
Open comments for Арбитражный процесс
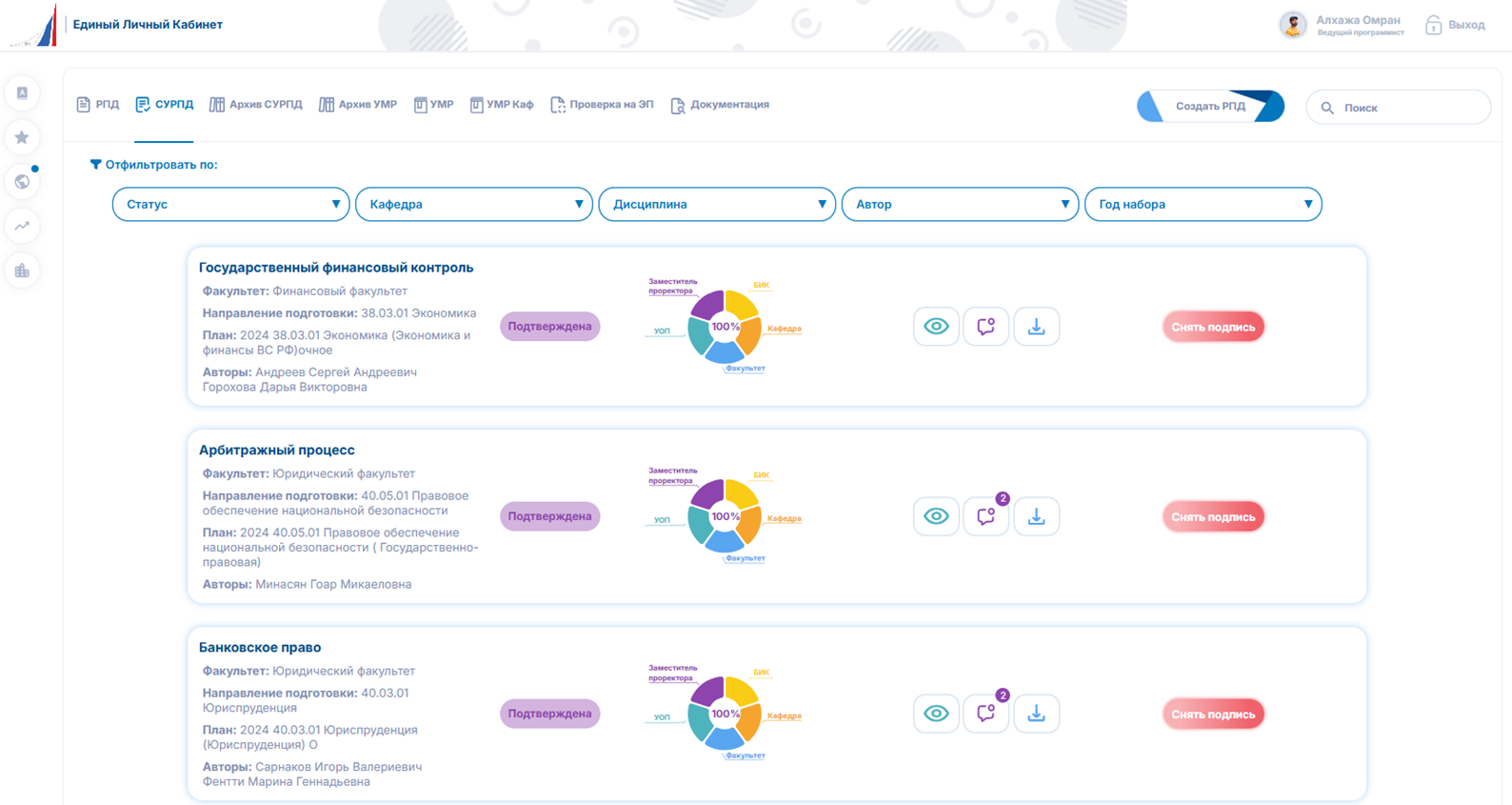pos(985,516)
